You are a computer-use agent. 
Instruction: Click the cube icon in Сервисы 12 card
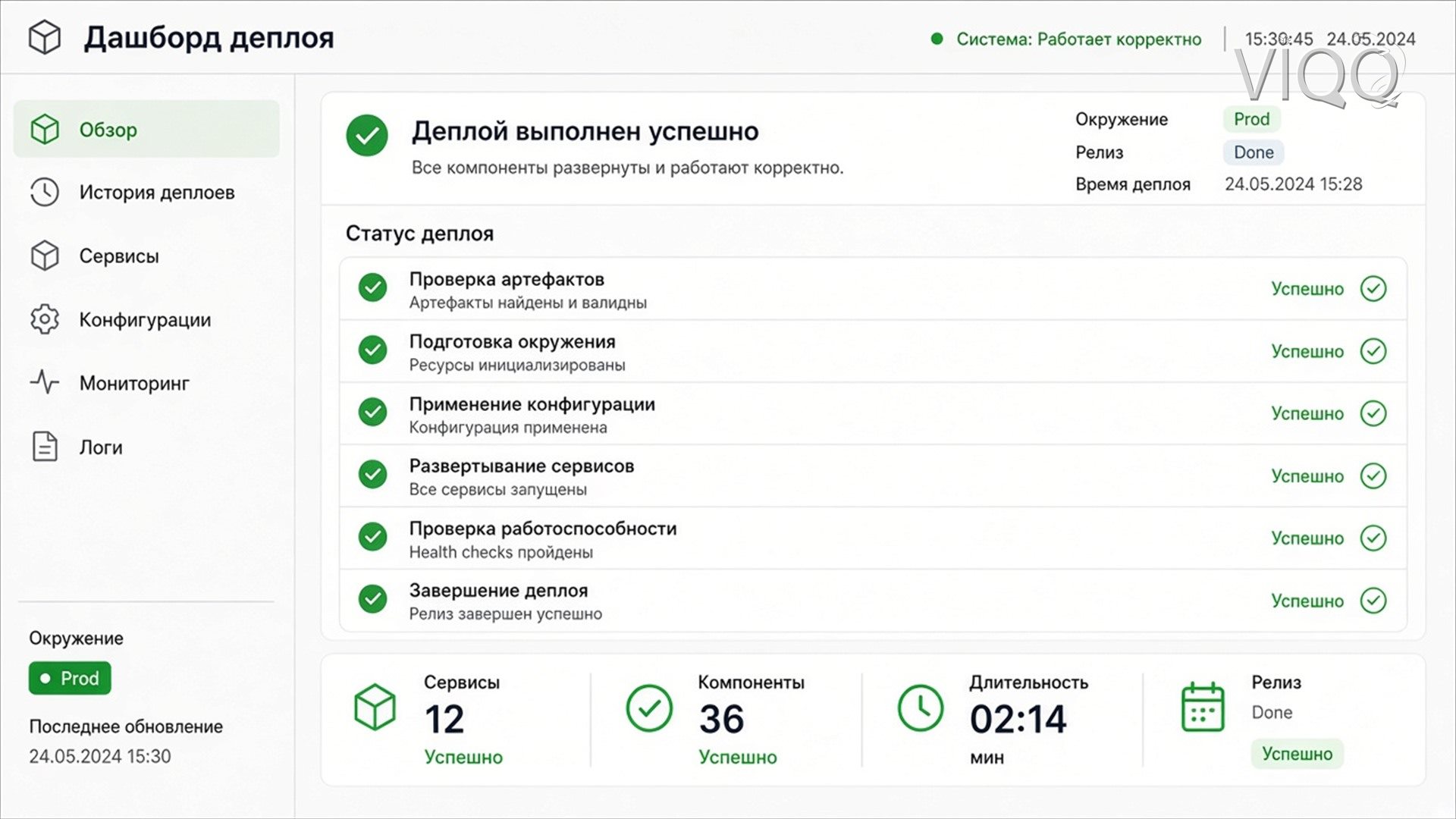pyautogui.click(x=375, y=708)
